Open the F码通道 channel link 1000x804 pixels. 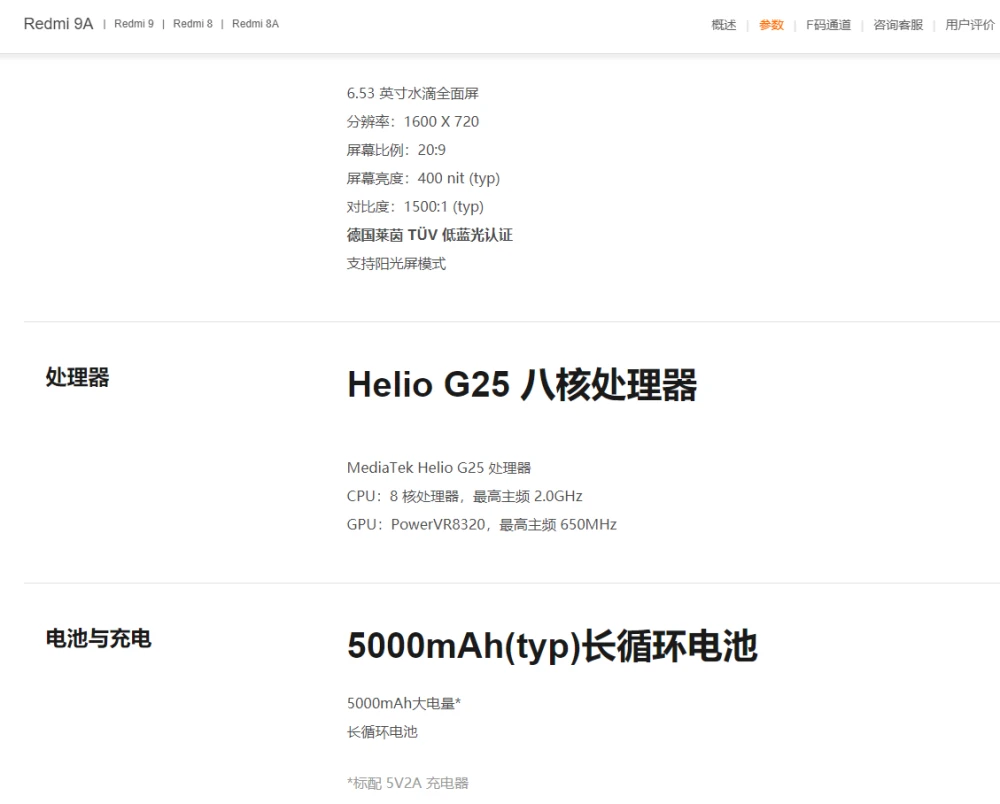click(829, 25)
